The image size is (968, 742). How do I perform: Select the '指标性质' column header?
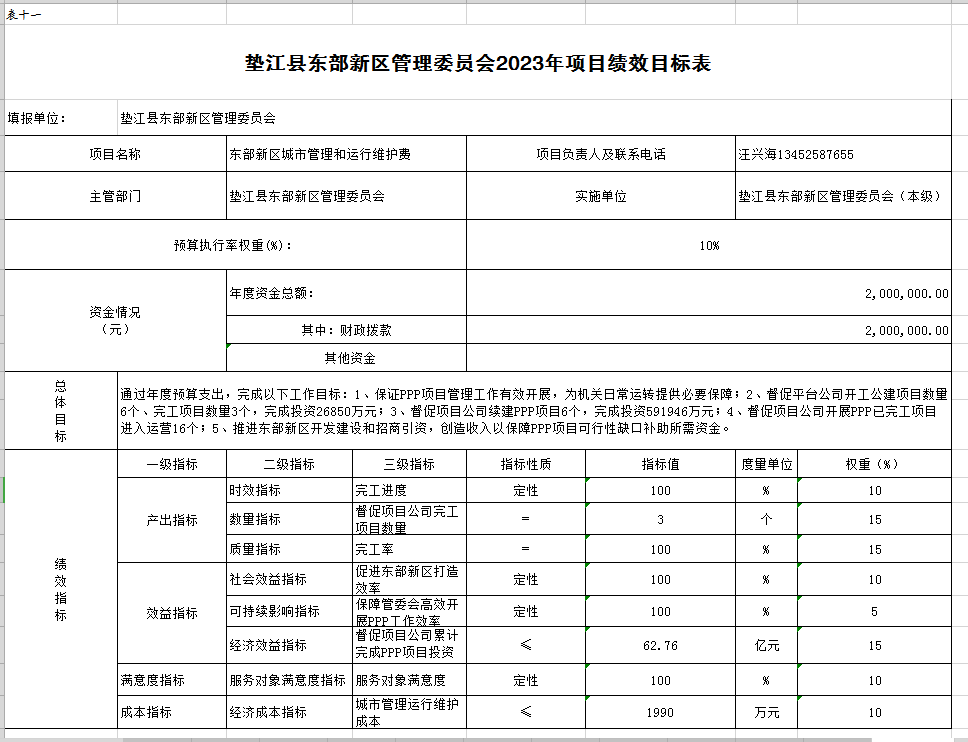(526, 464)
